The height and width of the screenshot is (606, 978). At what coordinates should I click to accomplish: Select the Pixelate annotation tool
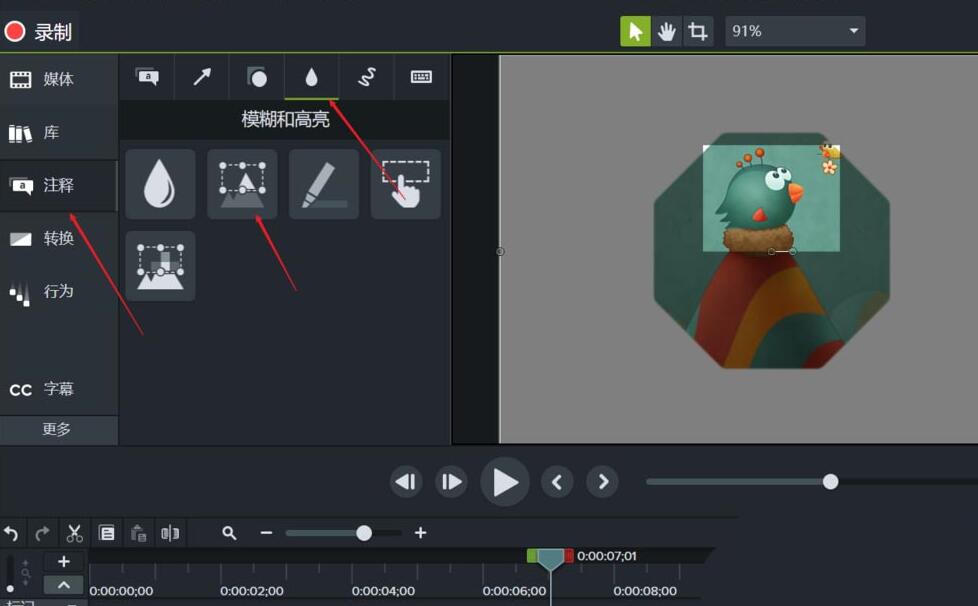(x=160, y=265)
